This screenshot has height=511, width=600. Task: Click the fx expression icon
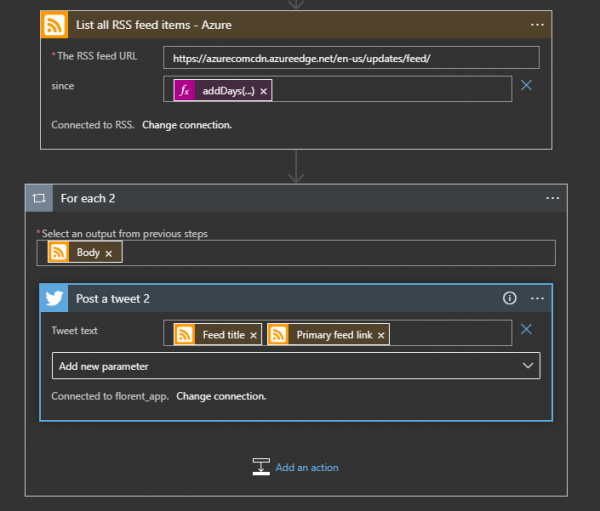point(184,90)
